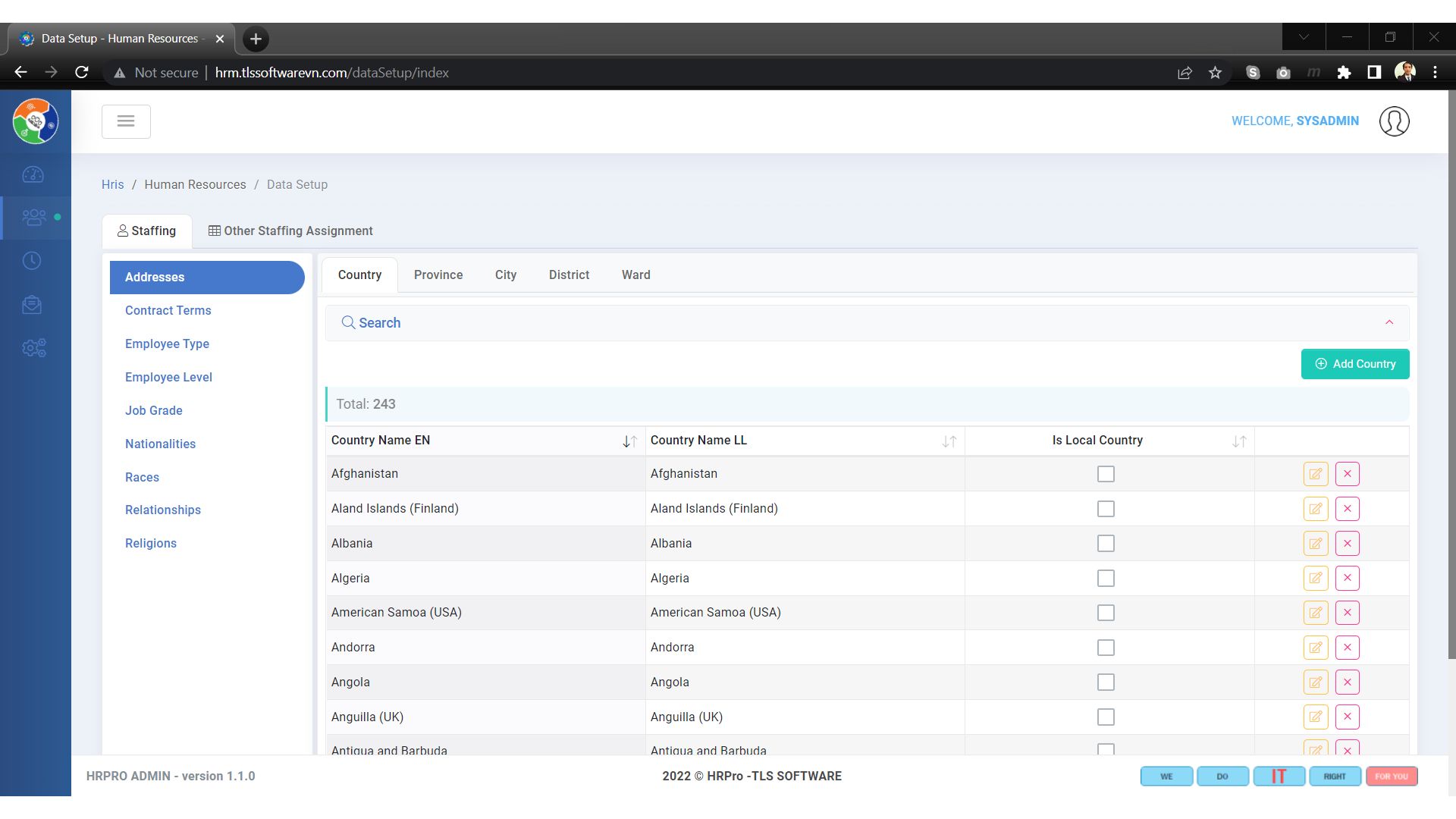Open the user profile avatar icon

(x=1394, y=121)
